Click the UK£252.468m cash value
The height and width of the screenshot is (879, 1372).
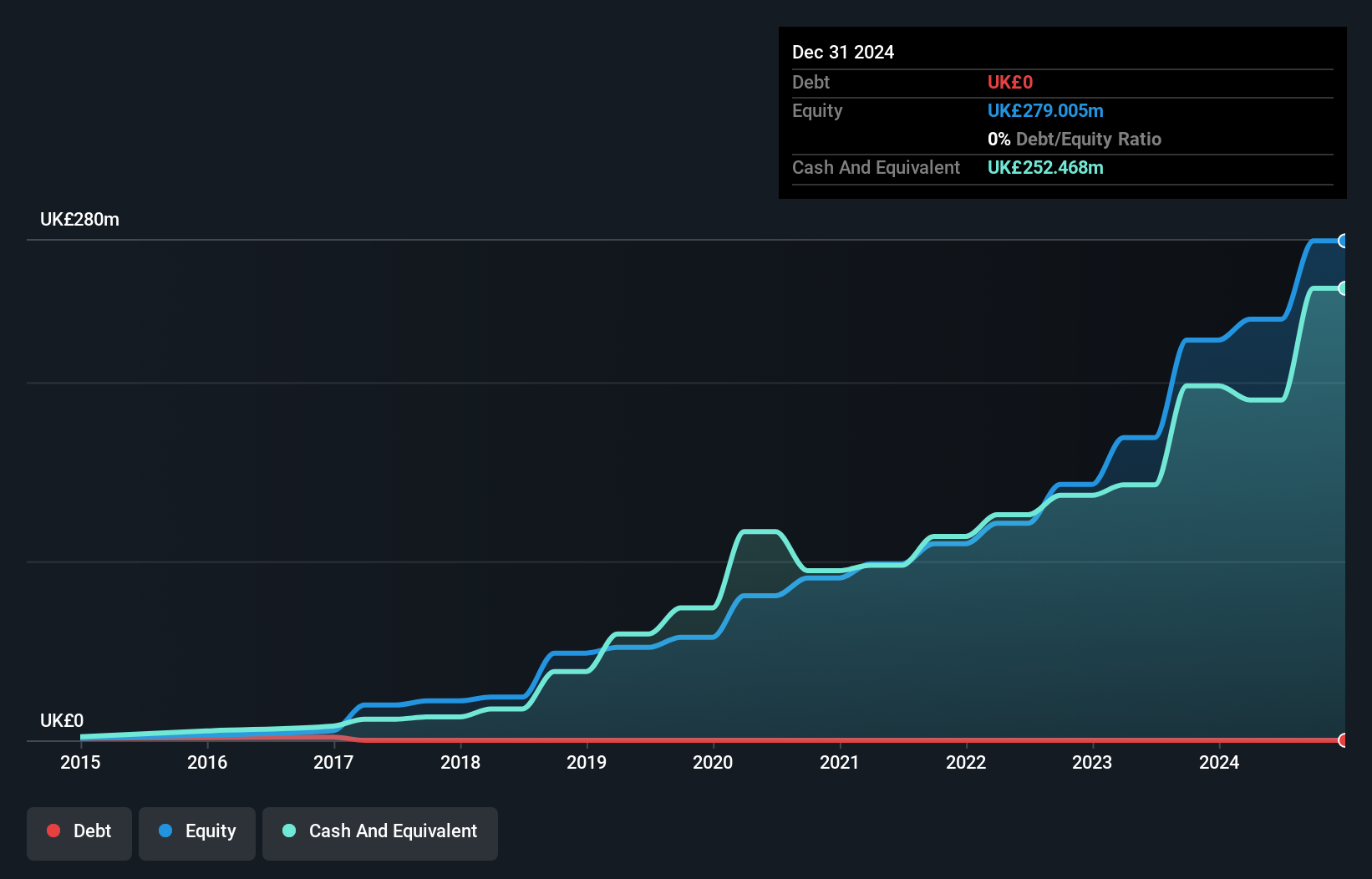[1045, 167]
